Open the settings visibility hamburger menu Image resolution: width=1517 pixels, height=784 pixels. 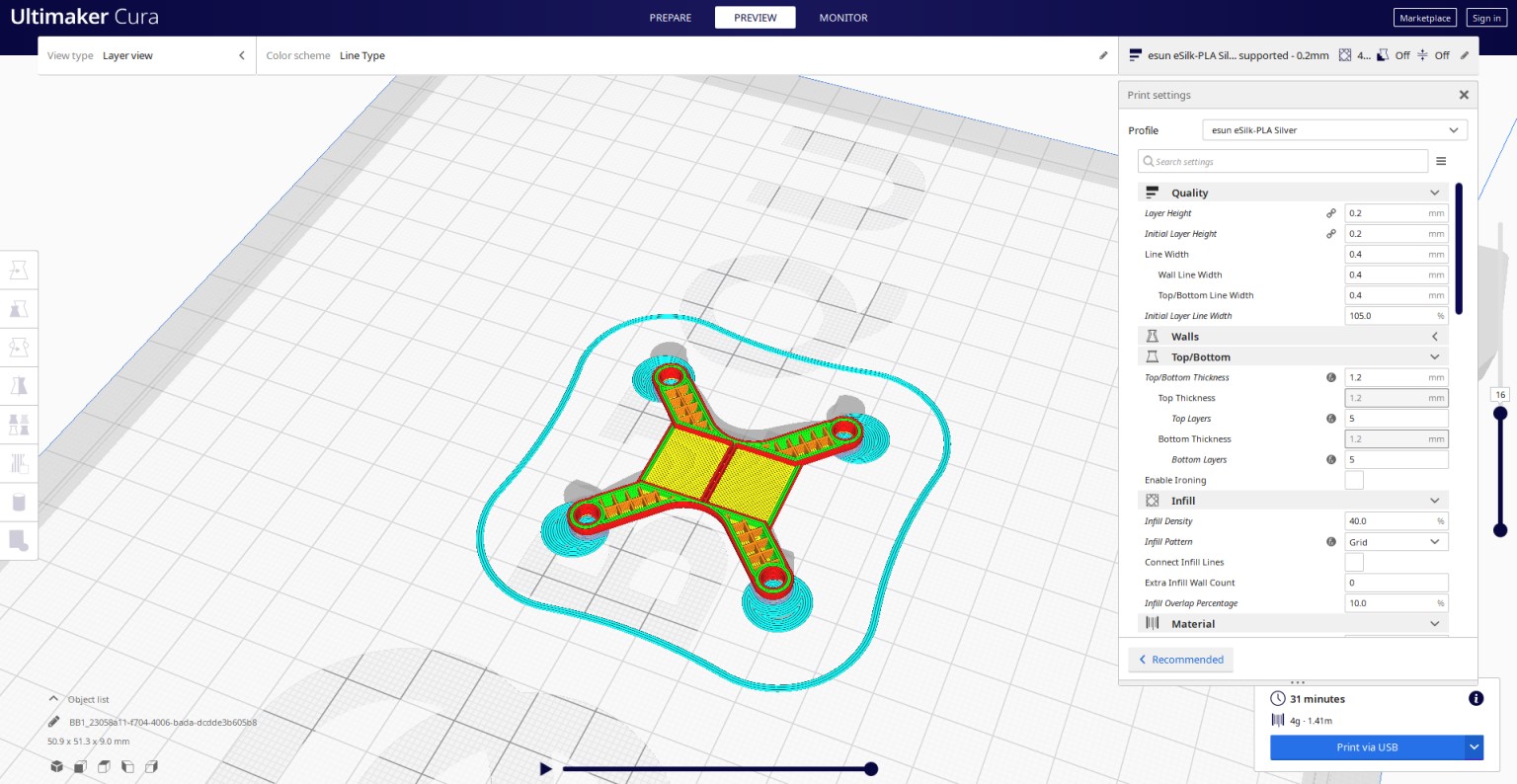(1441, 161)
